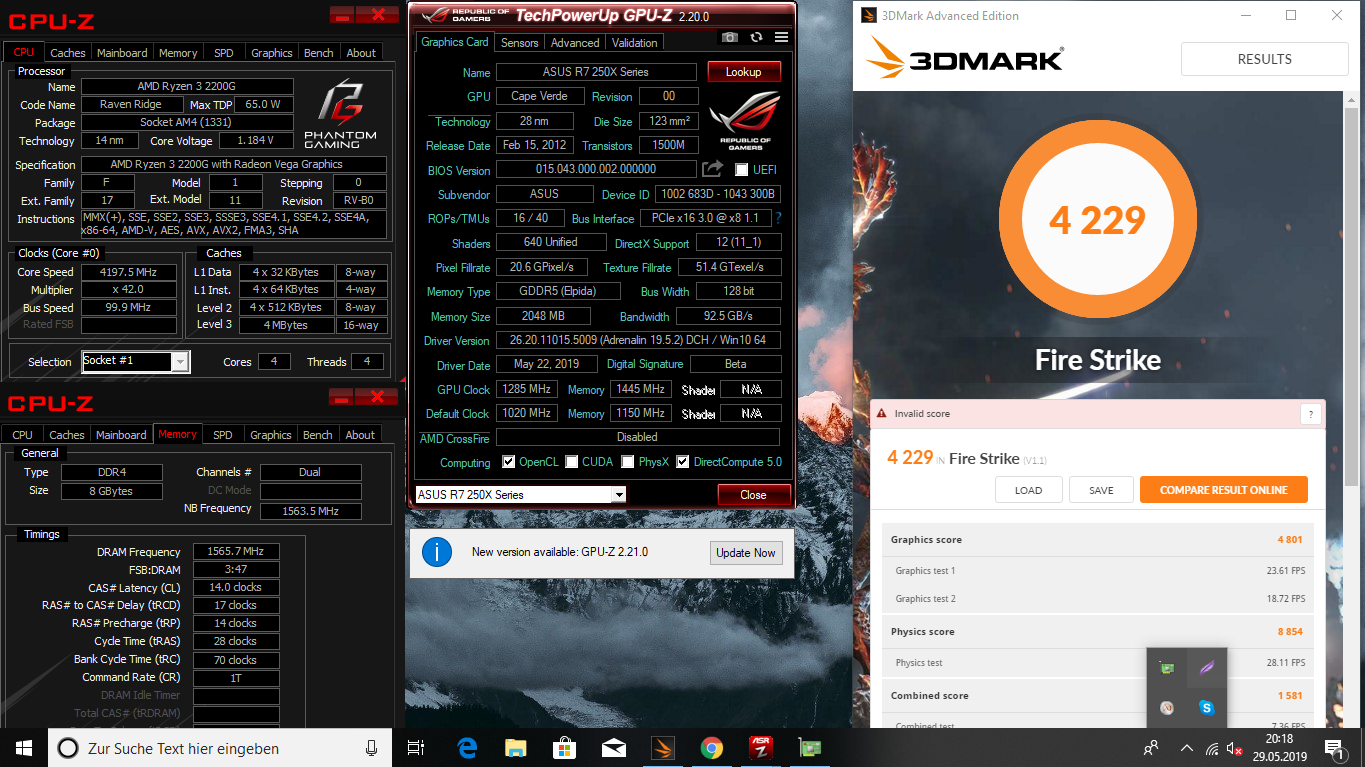Open the Caches tab in top CPU-Z window
Viewport: 1365px width, 767px height.
pyautogui.click(x=68, y=53)
